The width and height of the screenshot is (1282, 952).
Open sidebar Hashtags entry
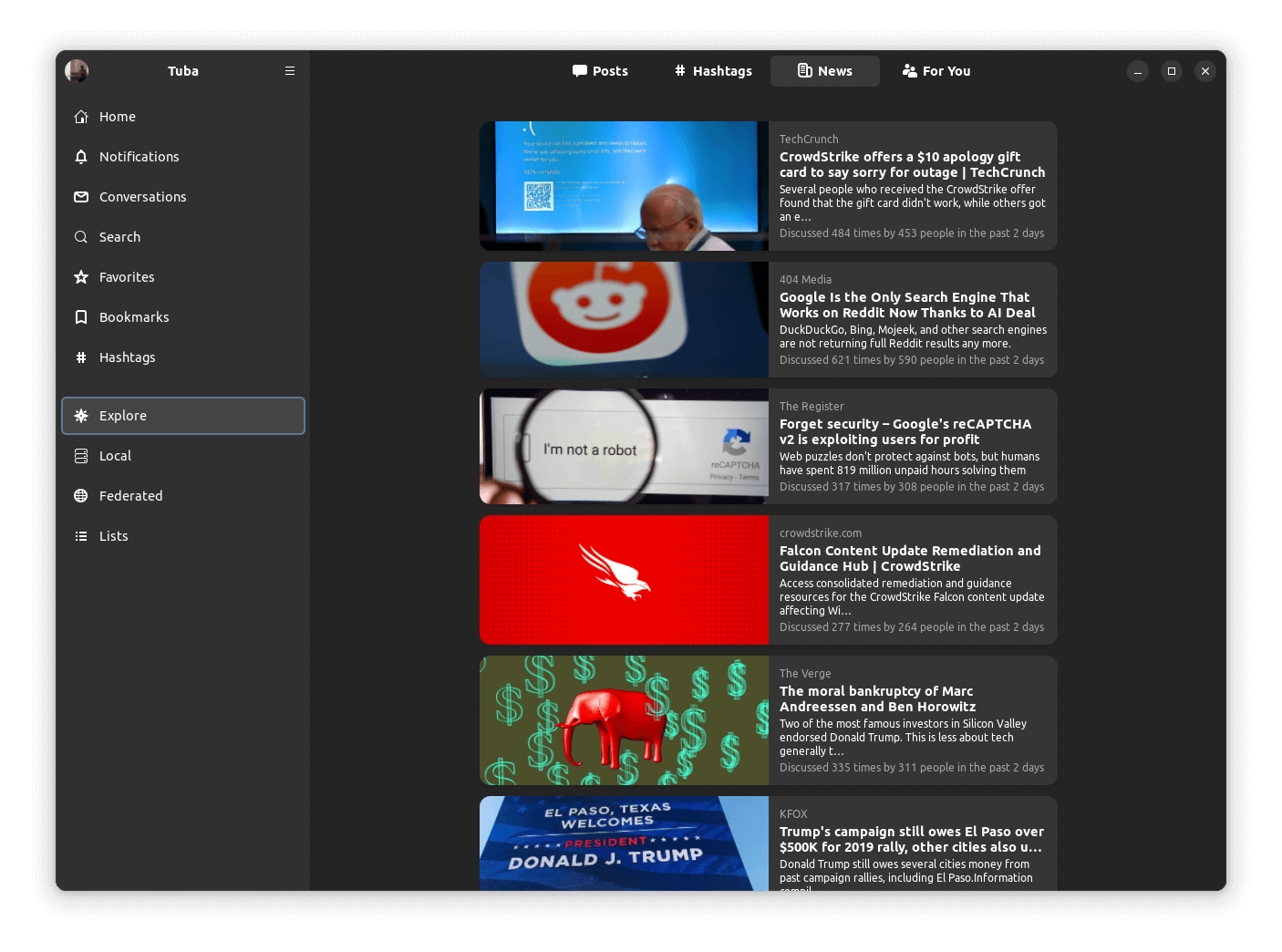(x=127, y=357)
